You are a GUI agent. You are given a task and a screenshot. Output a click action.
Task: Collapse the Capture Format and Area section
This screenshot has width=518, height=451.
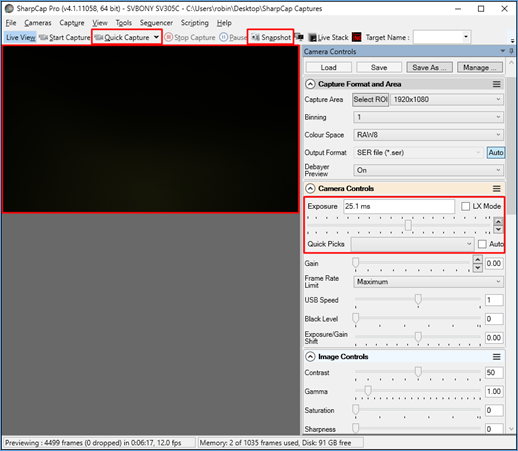(310, 84)
